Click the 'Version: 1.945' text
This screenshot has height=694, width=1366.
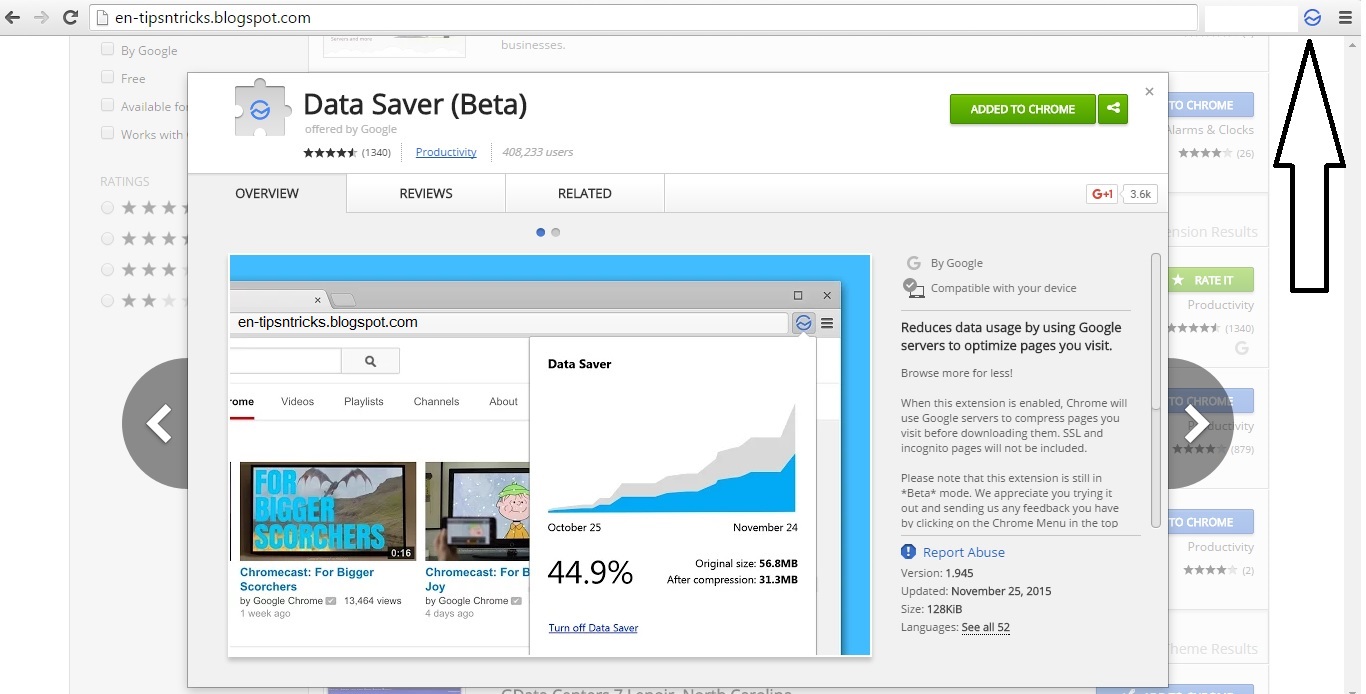click(x=935, y=573)
